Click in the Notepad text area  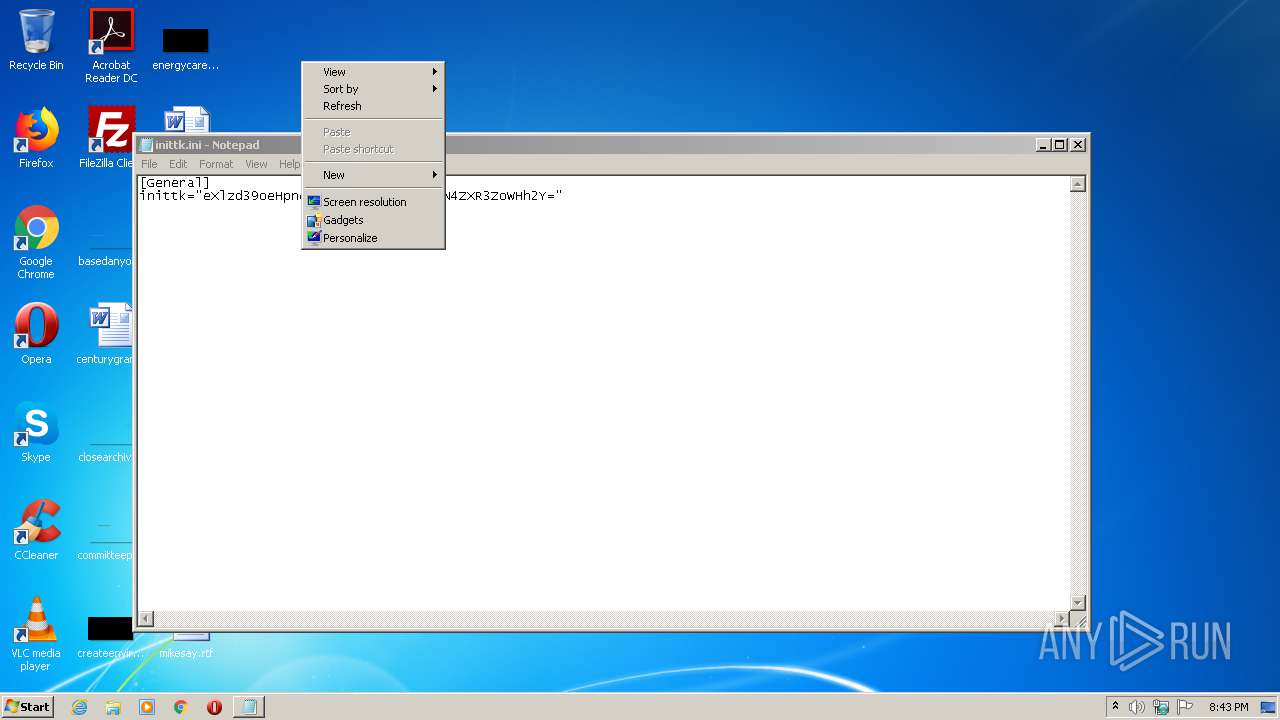[x=603, y=393]
